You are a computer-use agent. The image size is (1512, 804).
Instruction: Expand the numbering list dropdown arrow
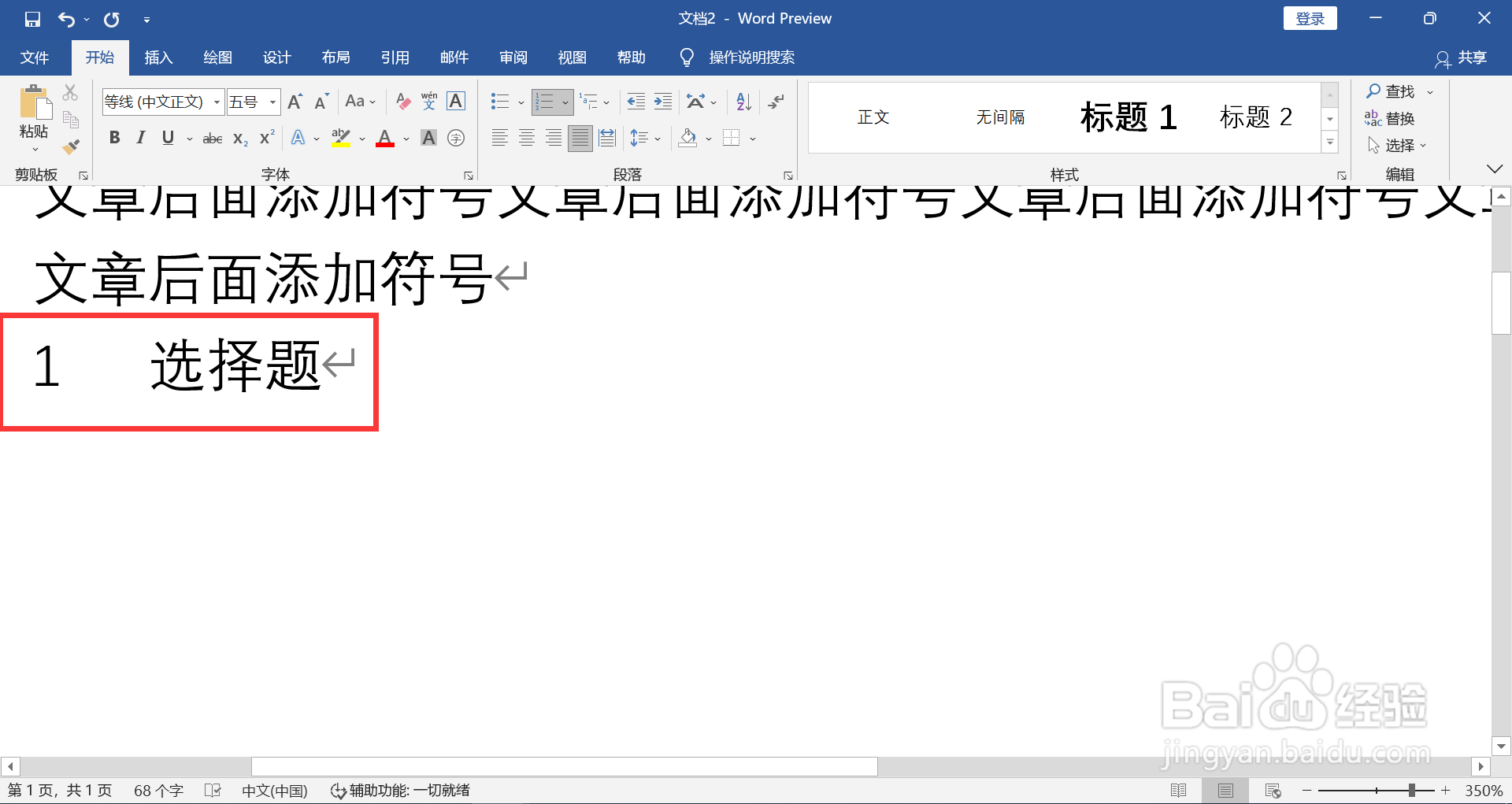click(565, 102)
